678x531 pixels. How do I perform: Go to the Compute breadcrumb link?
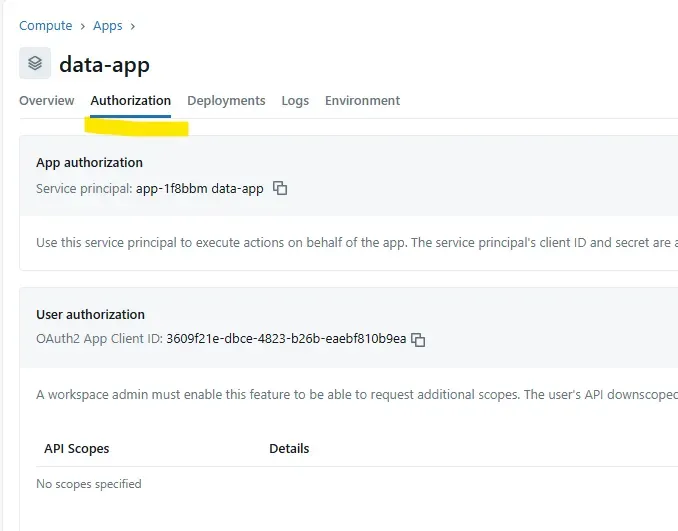click(46, 26)
